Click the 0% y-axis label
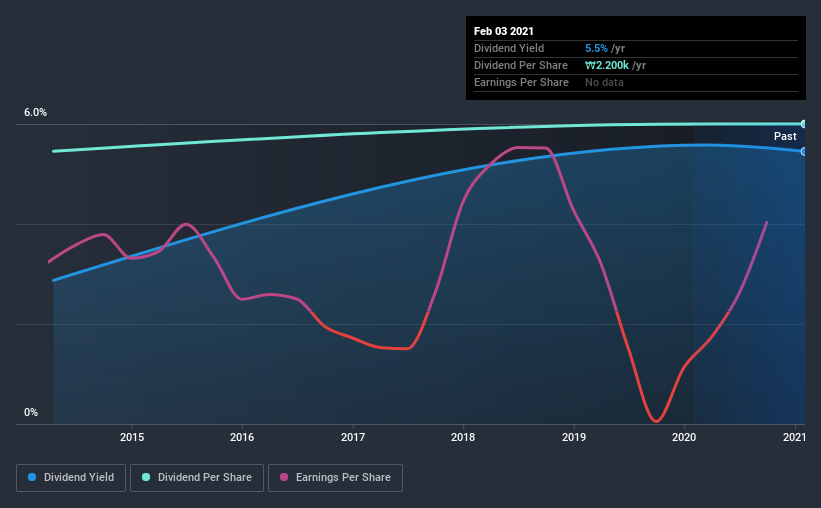This screenshot has height=508, width=821. pos(31,413)
